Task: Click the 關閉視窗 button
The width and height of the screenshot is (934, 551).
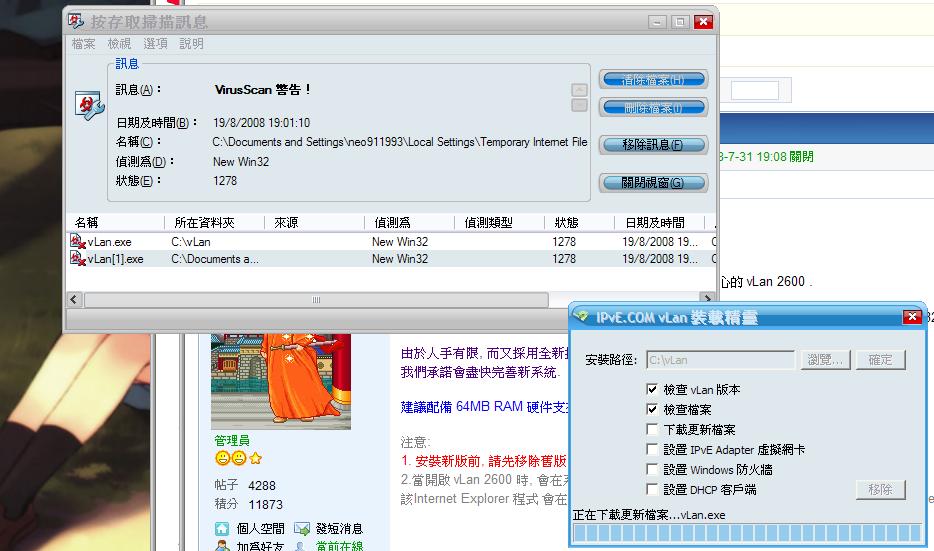Action: coord(653,183)
